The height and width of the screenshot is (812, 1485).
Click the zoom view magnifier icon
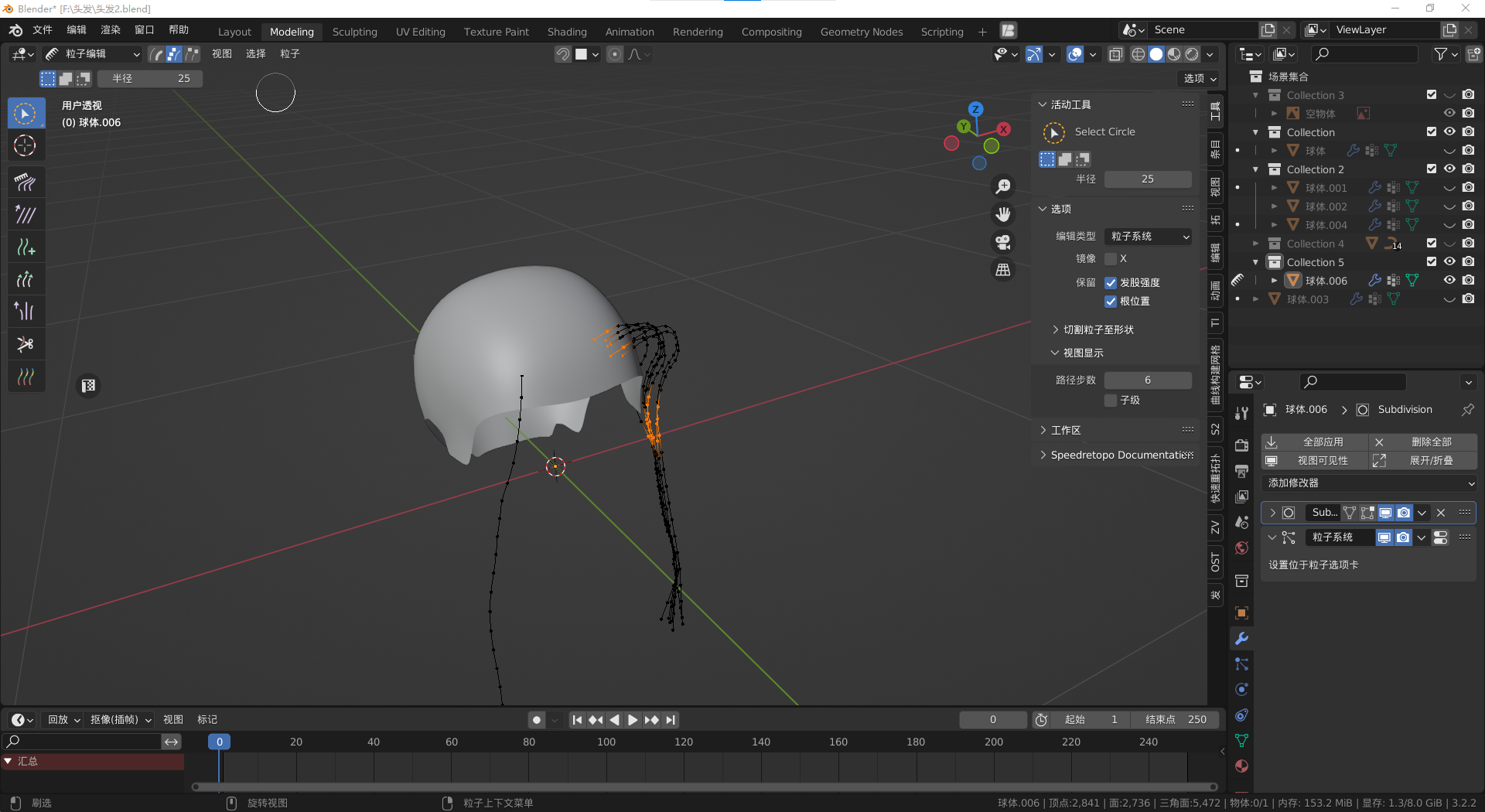pyautogui.click(x=1003, y=186)
